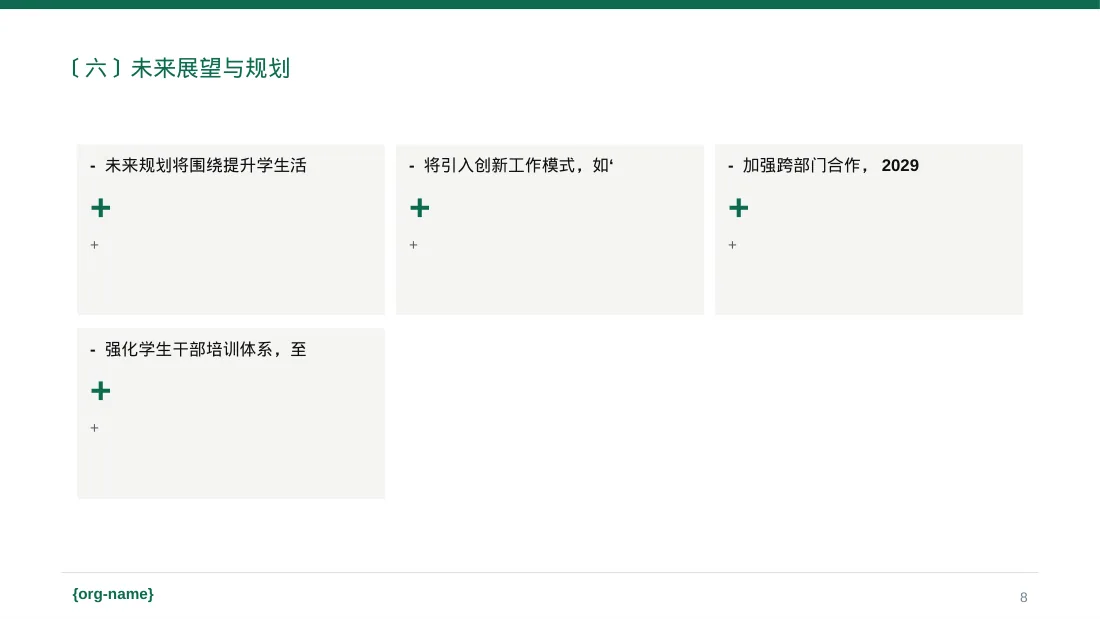Select the text 强化学生干部培训体系，至

click(x=206, y=350)
